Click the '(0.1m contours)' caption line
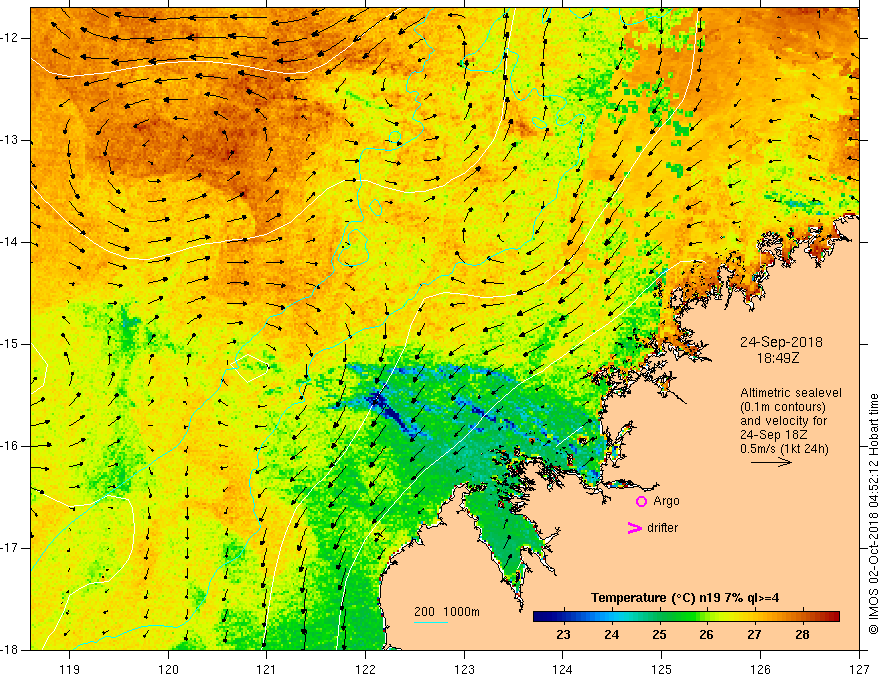 click(783, 407)
